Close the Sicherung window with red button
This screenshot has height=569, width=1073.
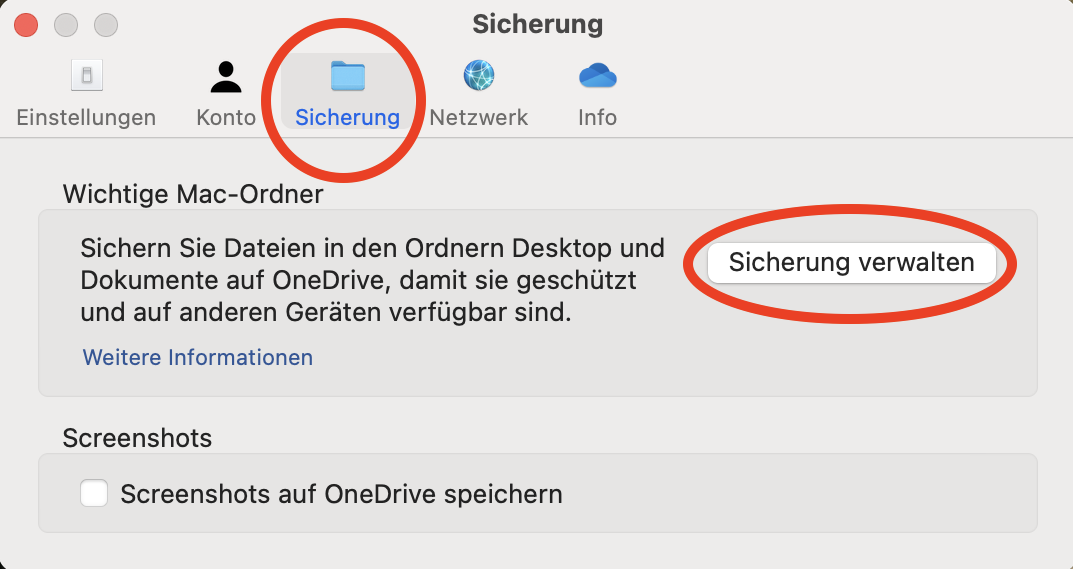(26, 24)
